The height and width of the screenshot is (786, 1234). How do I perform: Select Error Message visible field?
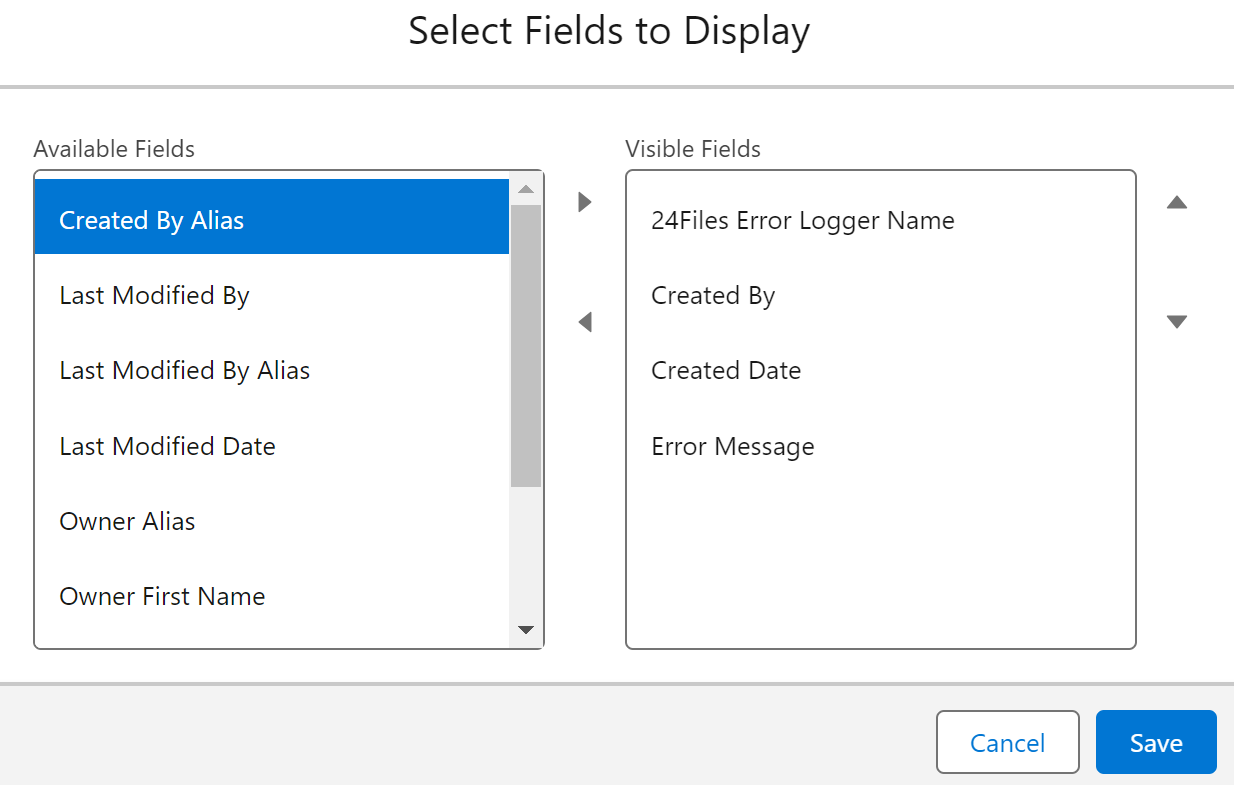click(880, 446)
